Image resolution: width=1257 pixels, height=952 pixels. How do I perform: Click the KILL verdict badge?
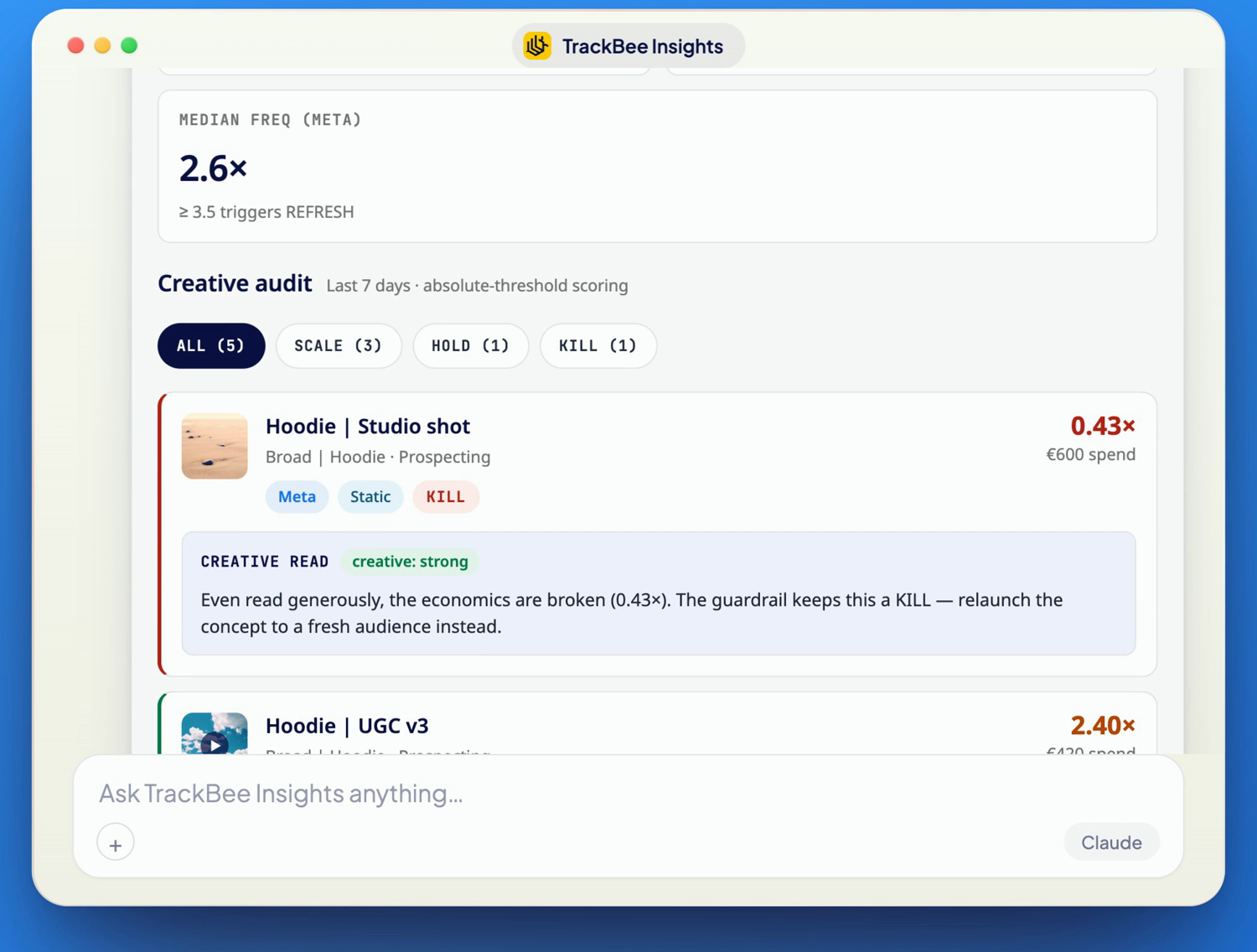click(446, 497)
